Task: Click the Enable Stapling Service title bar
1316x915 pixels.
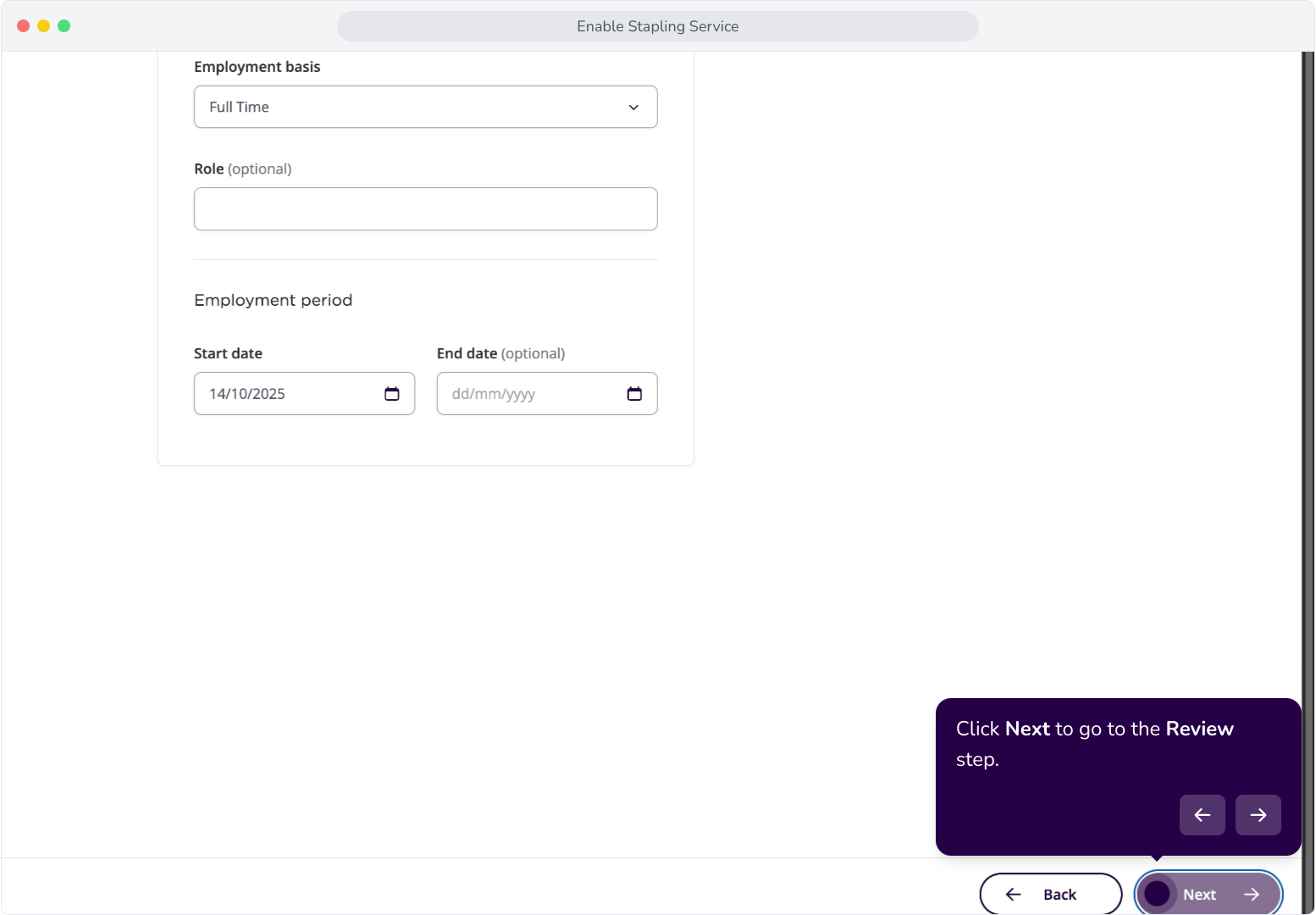Action: tap(658, 26)
